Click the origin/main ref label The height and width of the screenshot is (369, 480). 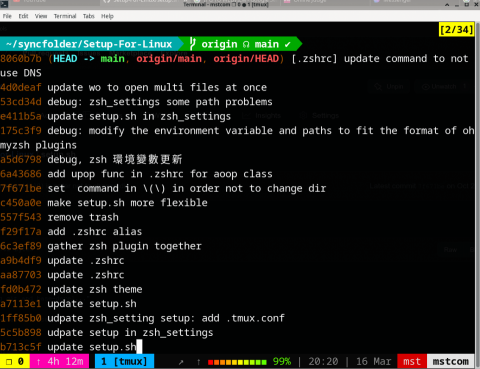pos(169,59)
